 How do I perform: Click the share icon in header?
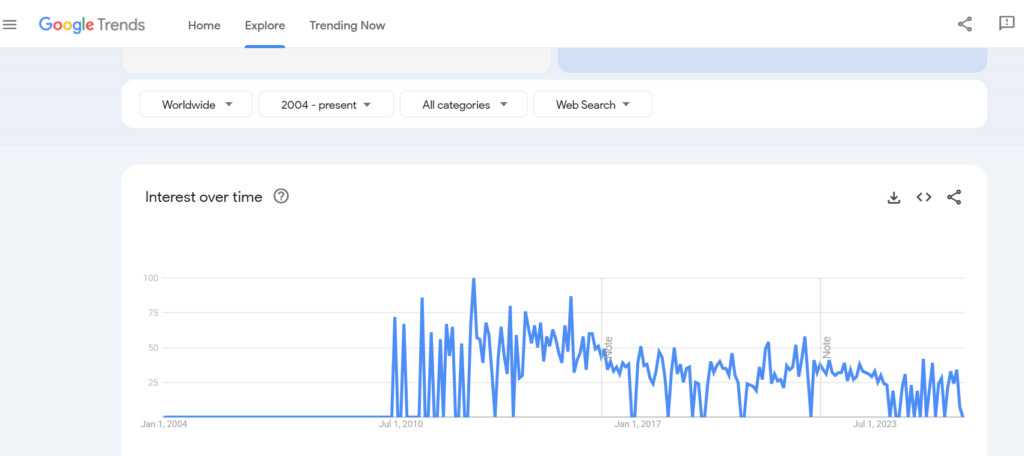(x=965, y=25)
